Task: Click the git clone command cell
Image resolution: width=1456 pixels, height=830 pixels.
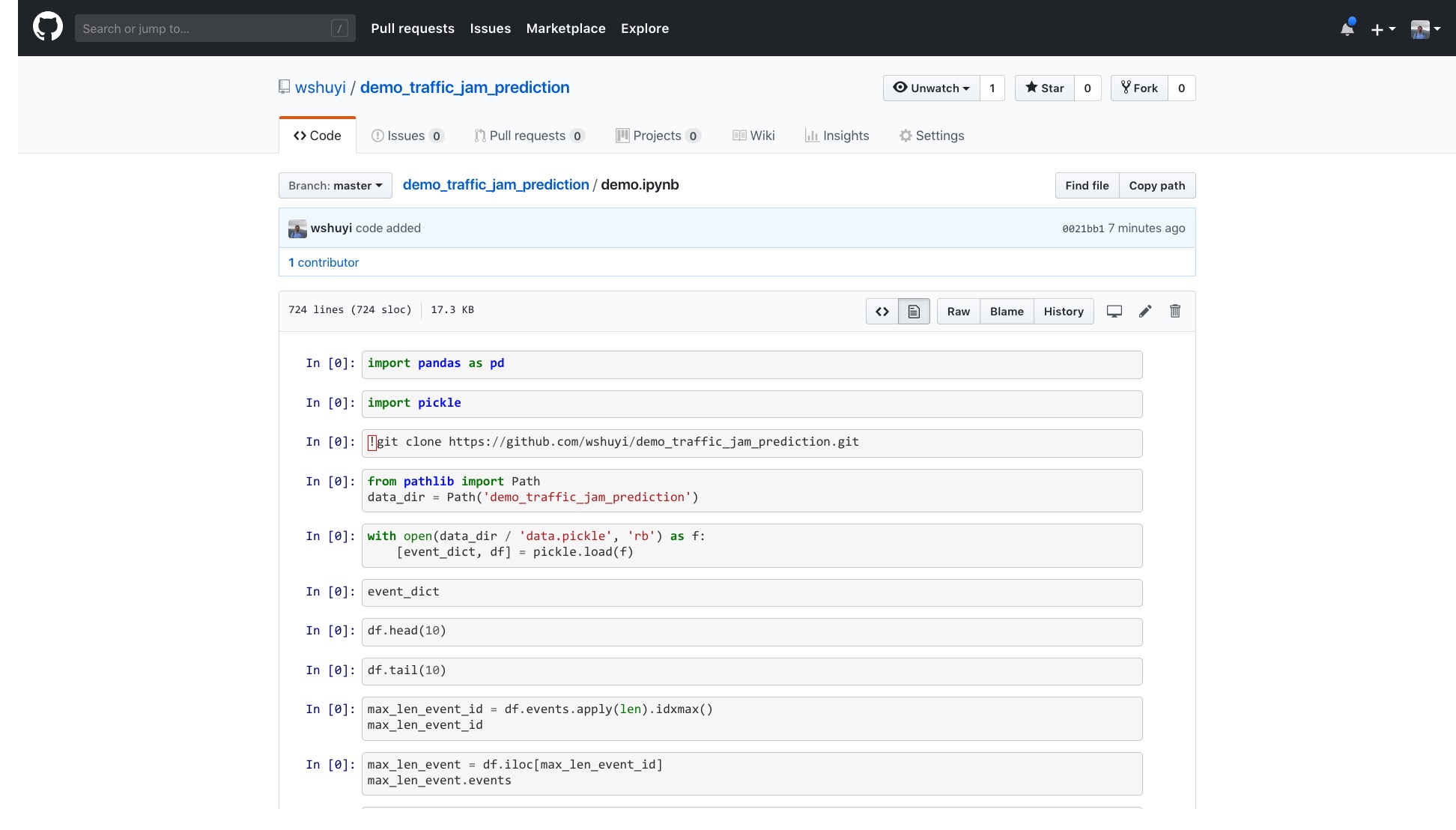Action: point(752,443)
